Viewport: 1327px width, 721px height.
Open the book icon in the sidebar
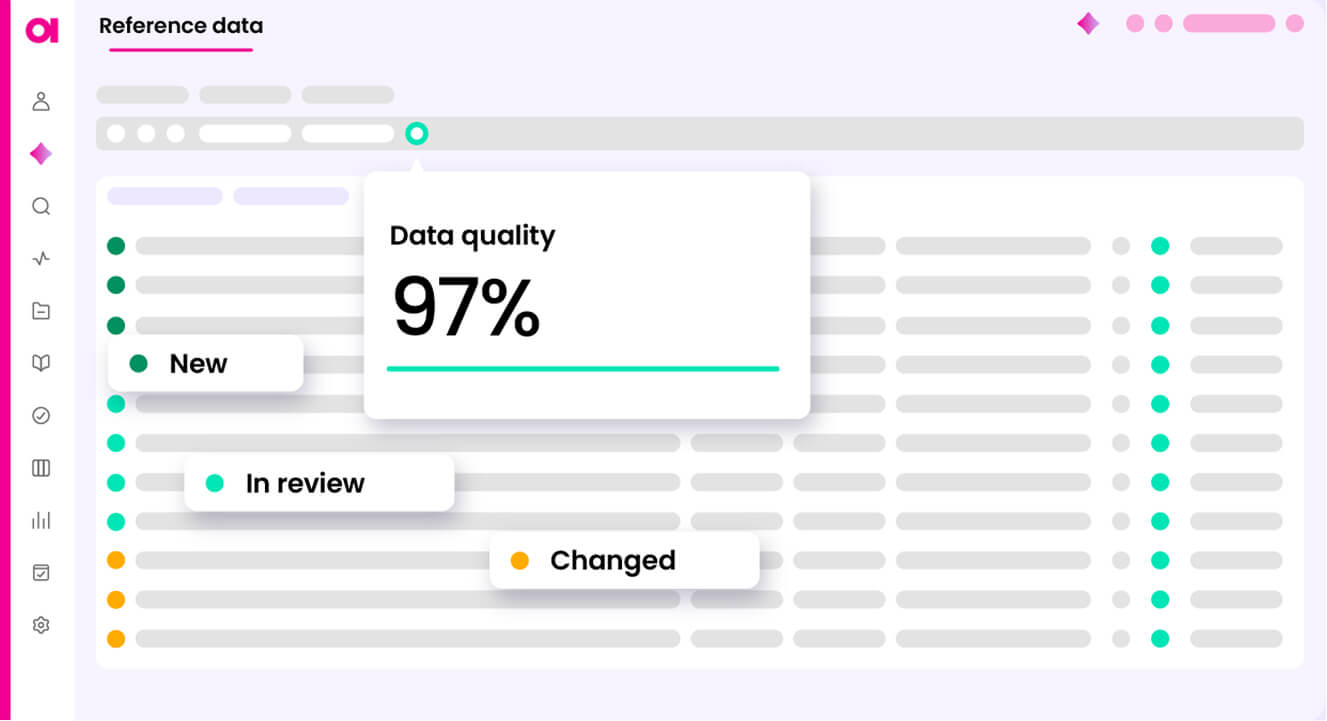(x=41, y=363)
